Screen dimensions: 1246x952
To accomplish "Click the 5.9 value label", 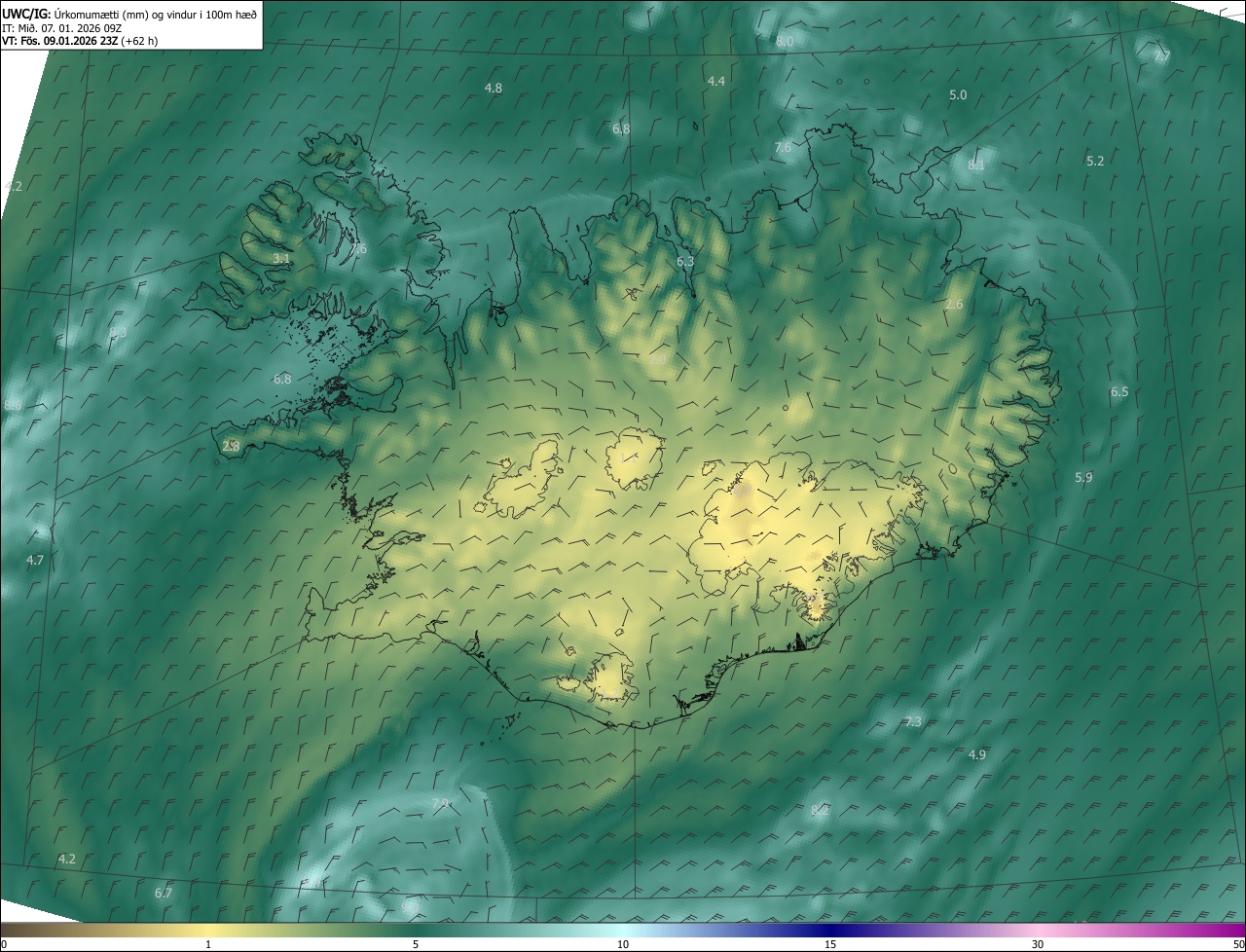I will pos(1083,477).
